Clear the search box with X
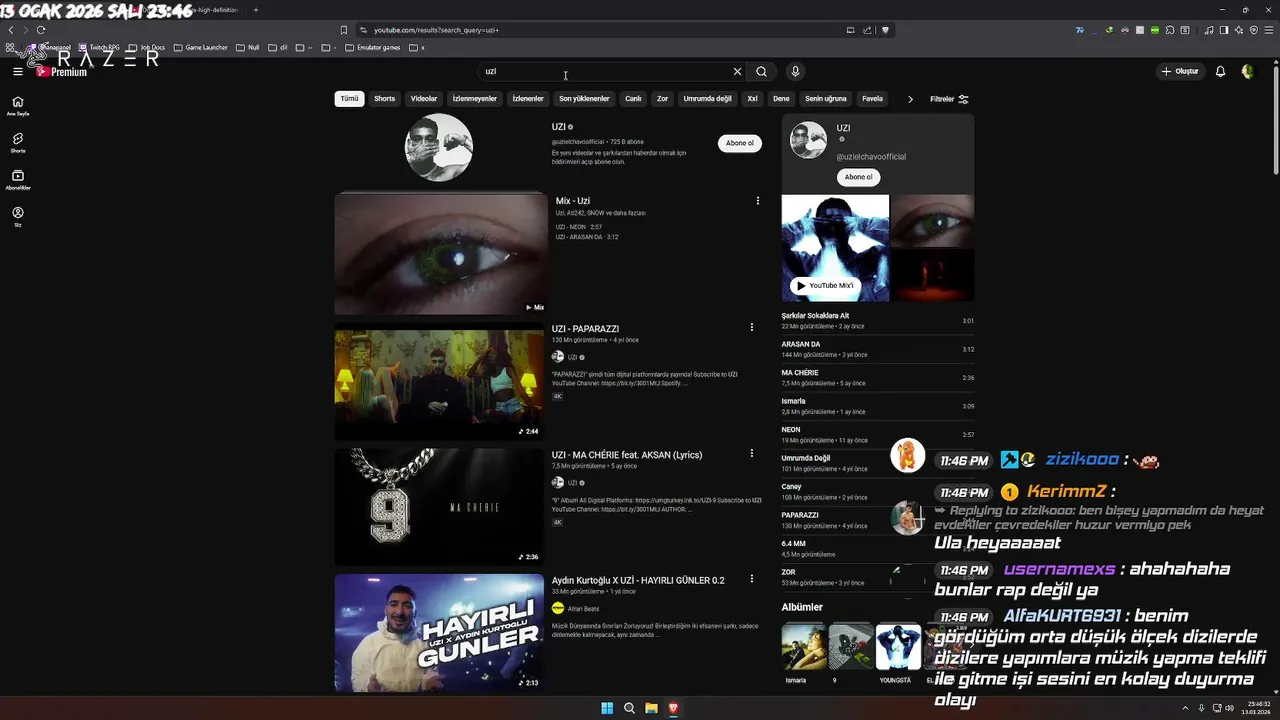Viewport: 1280px width, 720px height. click(x=737, y=71)
